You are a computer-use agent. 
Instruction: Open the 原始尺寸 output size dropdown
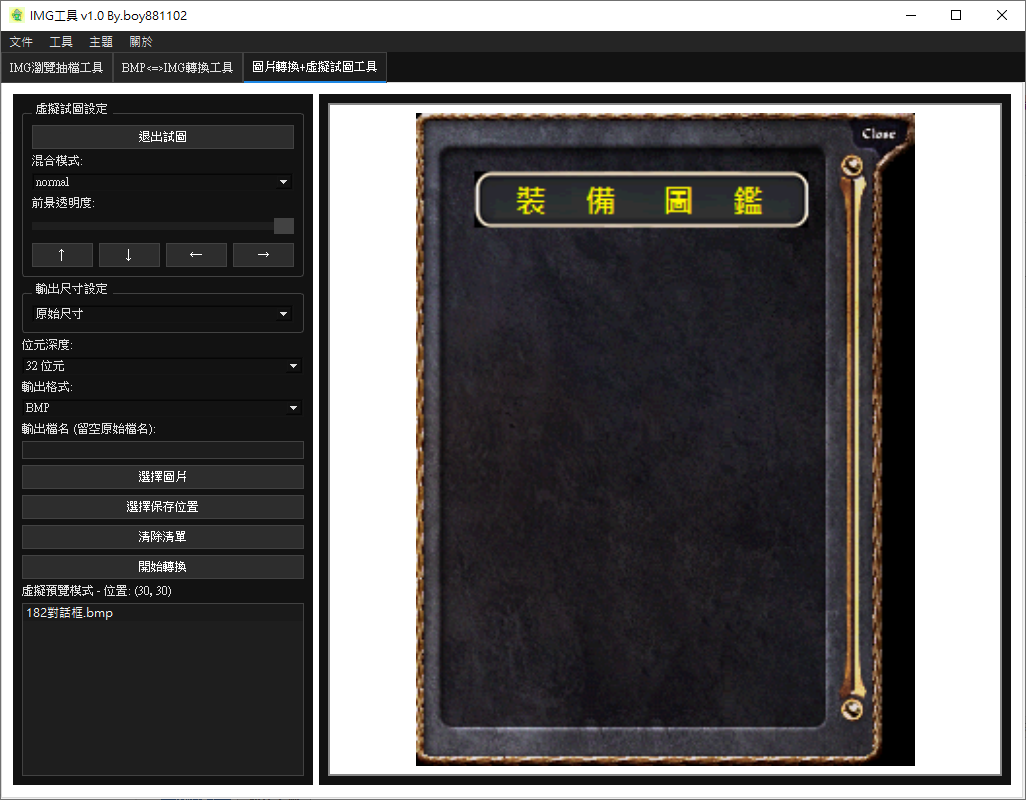click(x=162, y=314)
